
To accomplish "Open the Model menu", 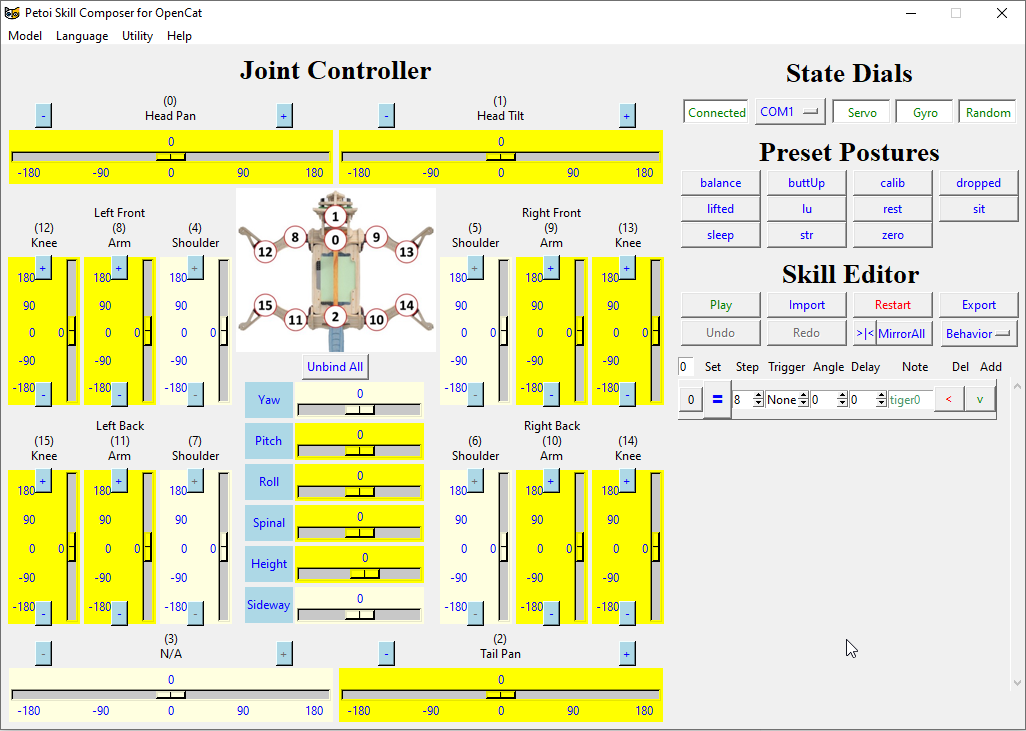I will click(25, 36).
